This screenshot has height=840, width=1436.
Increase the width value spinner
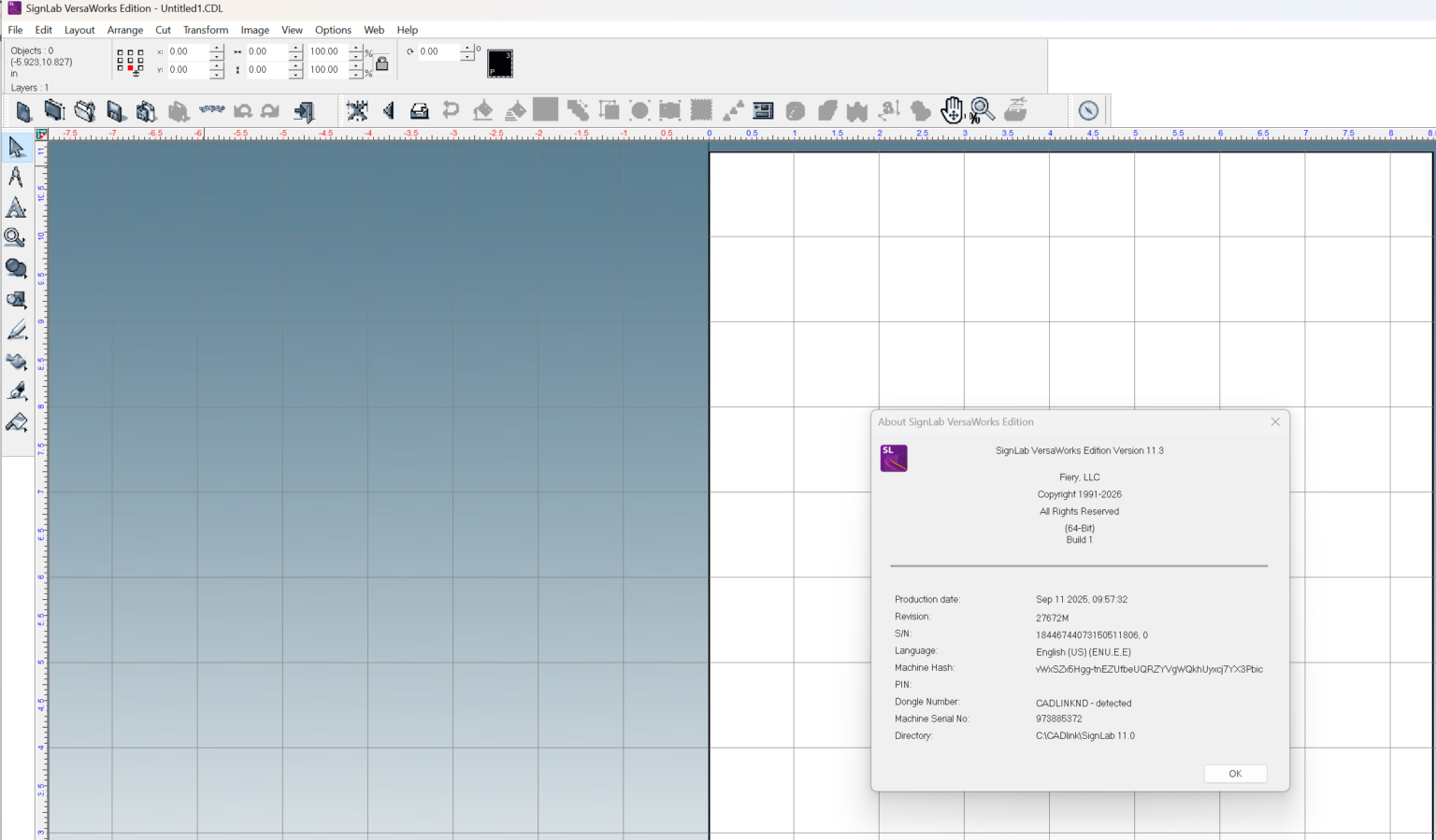pyautogui.click(x=295, y=47)
